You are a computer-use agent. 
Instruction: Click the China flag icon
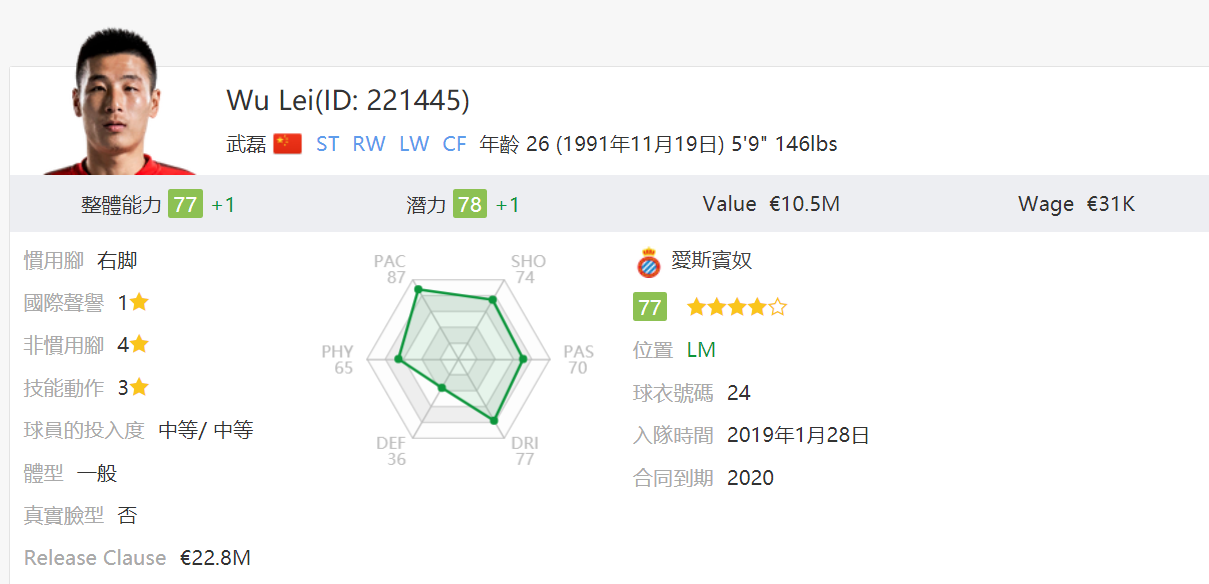[287, 144]
